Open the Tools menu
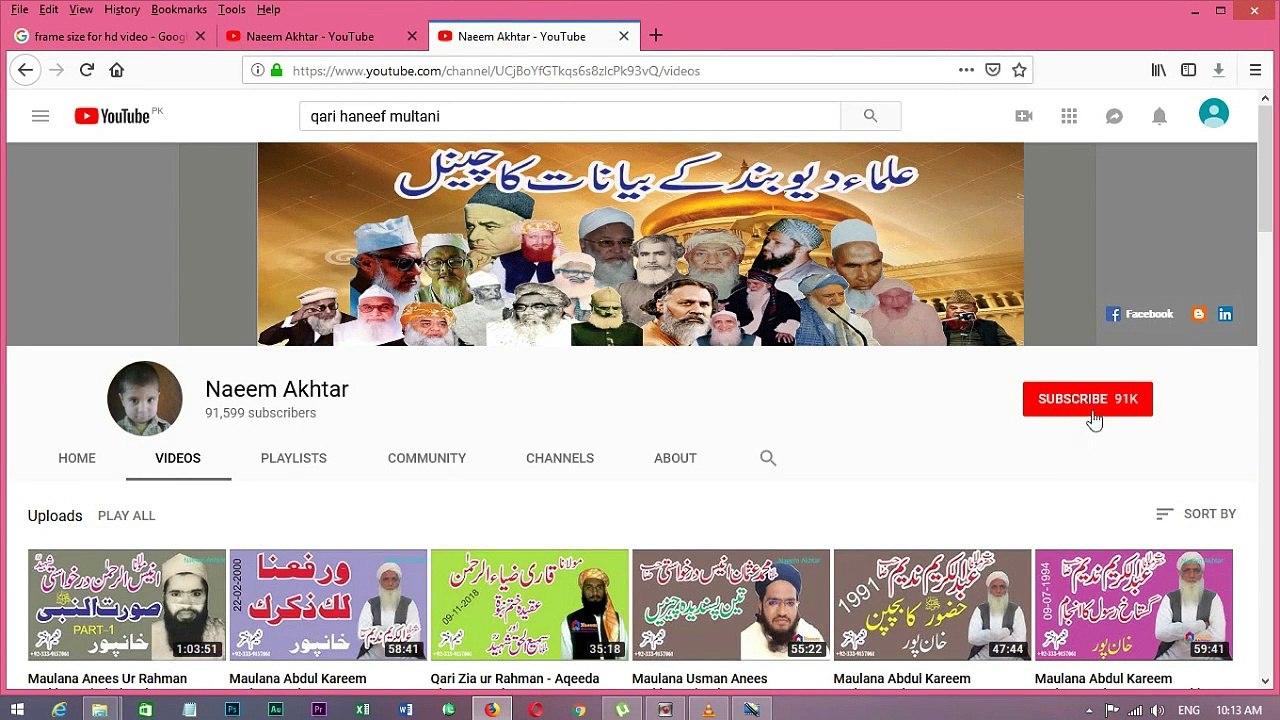Screen dimensions: 1280x720 231,9
